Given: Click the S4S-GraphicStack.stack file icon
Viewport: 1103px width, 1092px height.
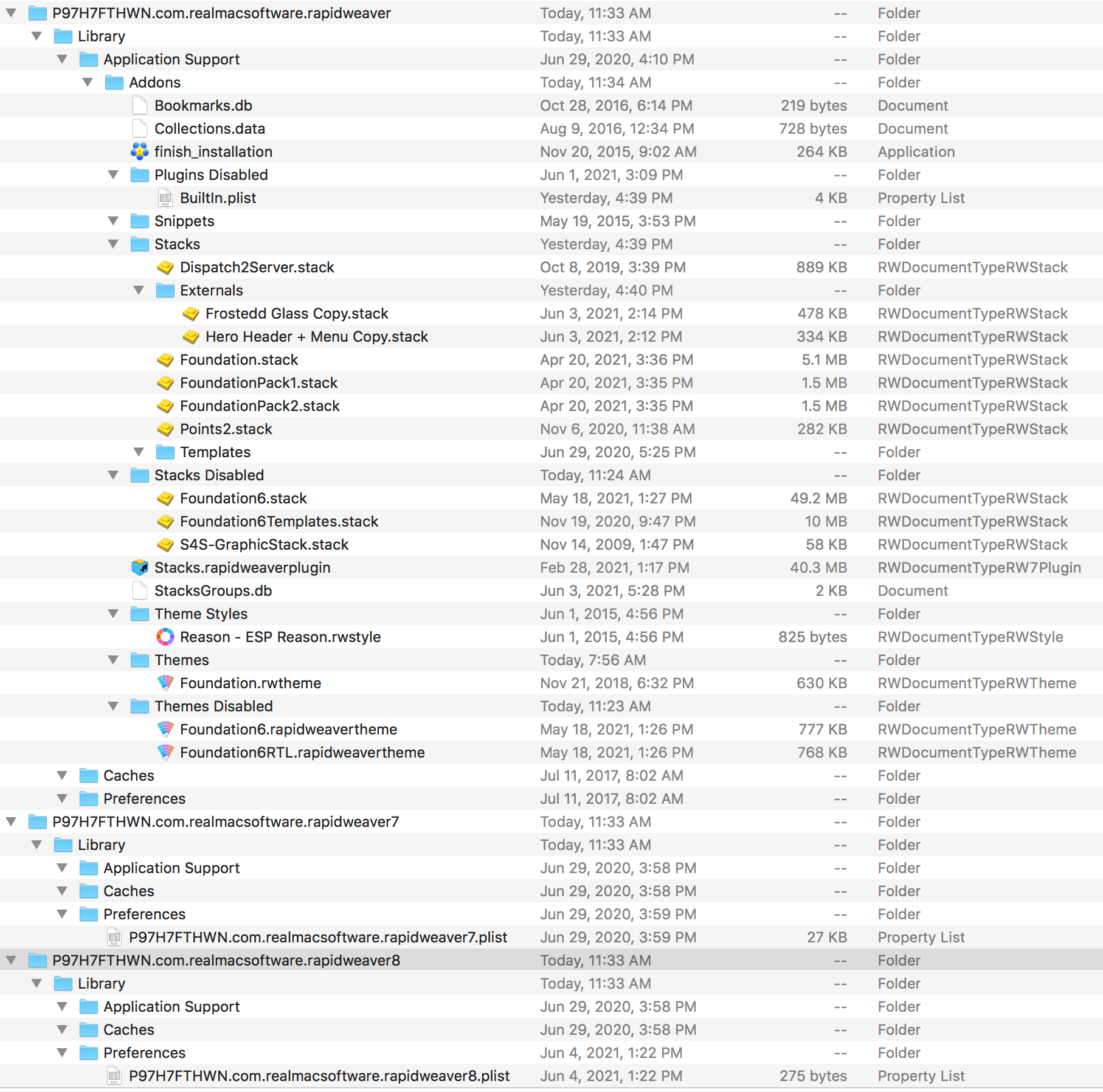Looking at the screenshot, I should (x=165, y=544).
